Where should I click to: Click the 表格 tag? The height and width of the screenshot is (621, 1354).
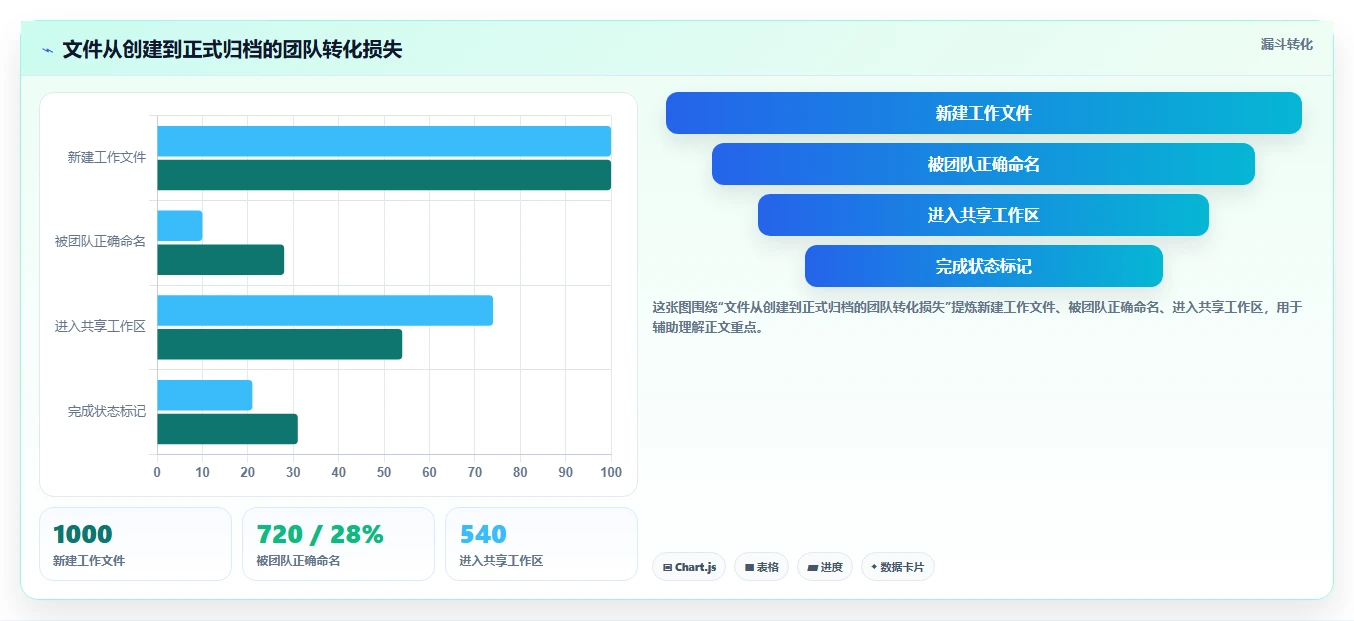tap(761, 567)
